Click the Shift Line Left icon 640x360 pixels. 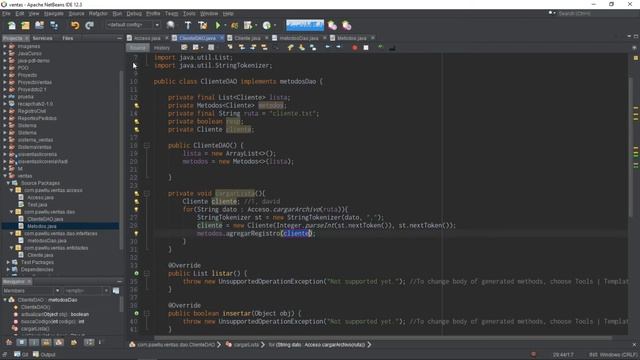pyautogui.click(x=327, y=48)
